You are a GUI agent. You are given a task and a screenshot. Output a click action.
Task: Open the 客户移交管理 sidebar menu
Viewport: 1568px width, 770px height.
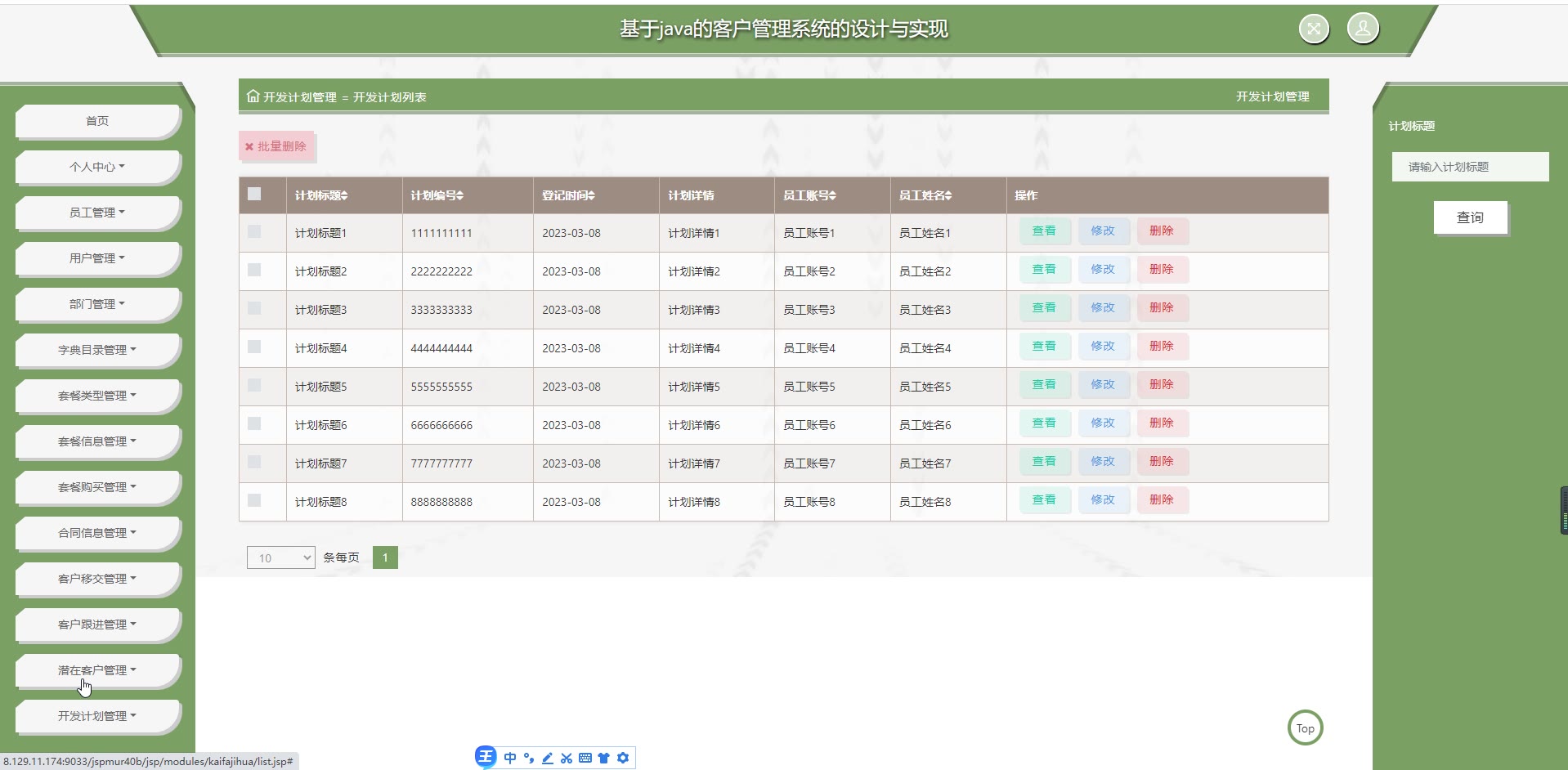(x=97, y=579)
